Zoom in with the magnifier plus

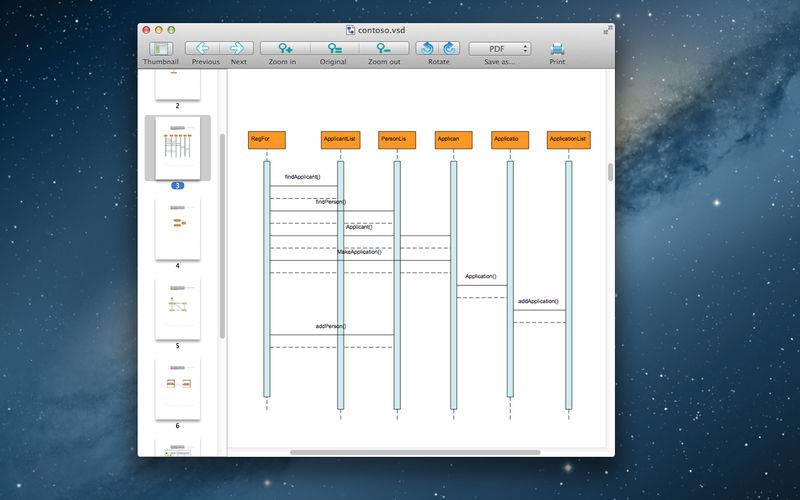[285, 48]
